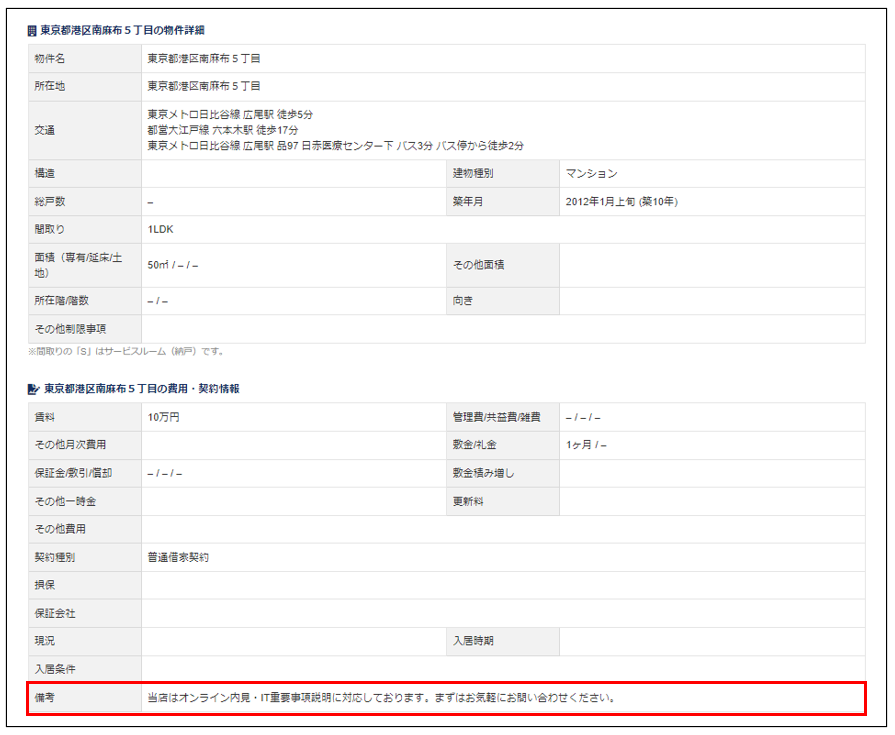Image resolution: width=895 pixels, height=735 pixels.
Task: Click the サービスルーム footnote below the table
Action: (x=126, y=352)
